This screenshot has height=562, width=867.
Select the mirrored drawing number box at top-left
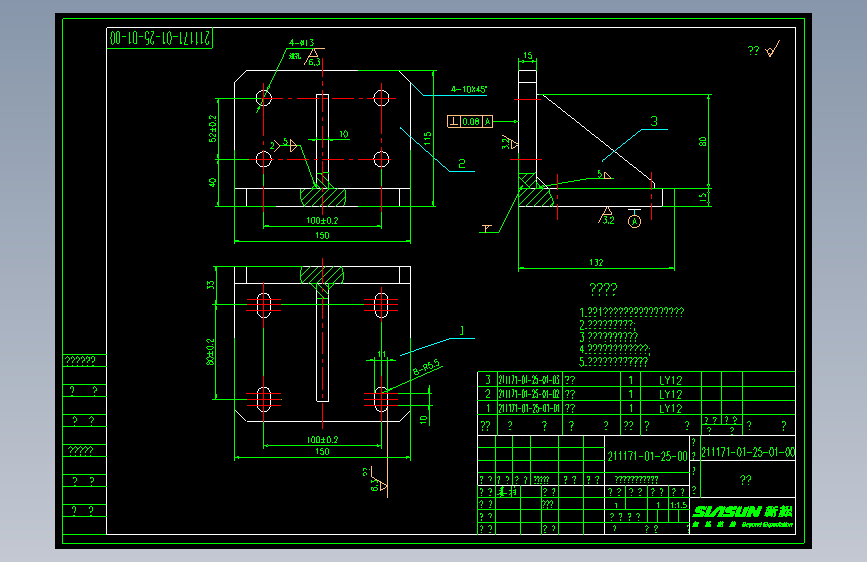(160, 38)
